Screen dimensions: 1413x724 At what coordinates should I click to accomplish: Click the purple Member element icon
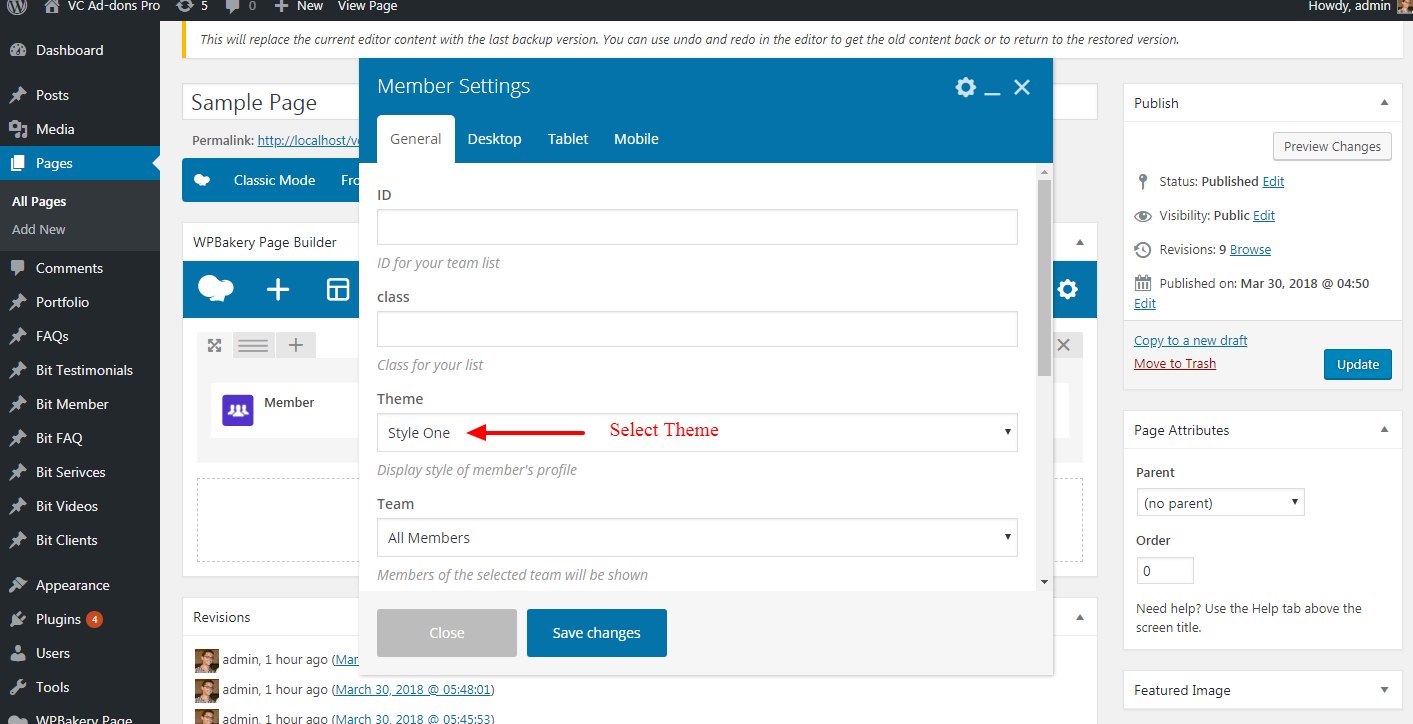(238, 410)
